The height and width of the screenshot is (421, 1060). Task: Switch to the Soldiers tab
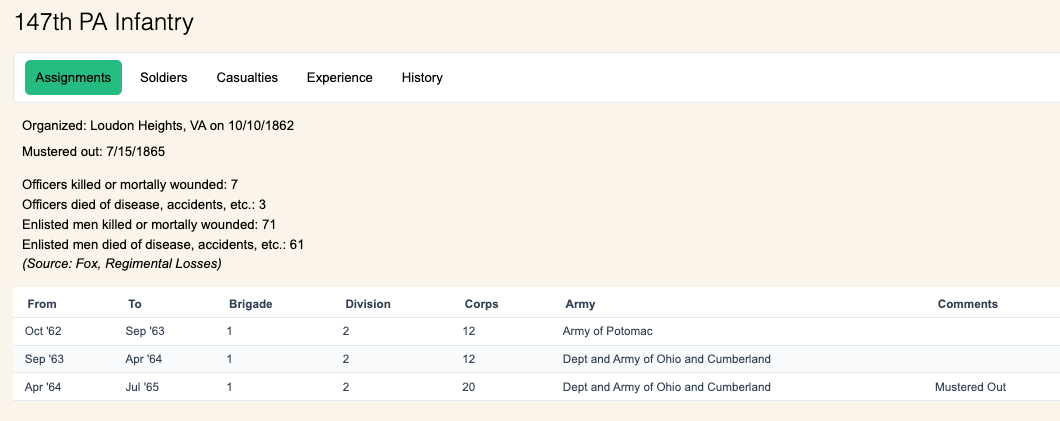coord(163,78)
